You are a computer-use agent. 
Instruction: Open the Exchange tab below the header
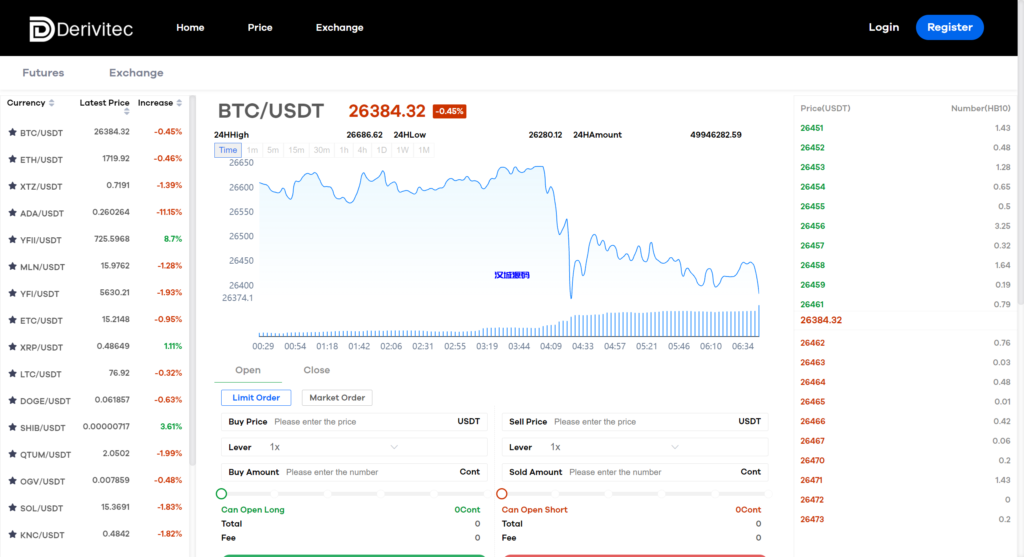tap(136, 73)
